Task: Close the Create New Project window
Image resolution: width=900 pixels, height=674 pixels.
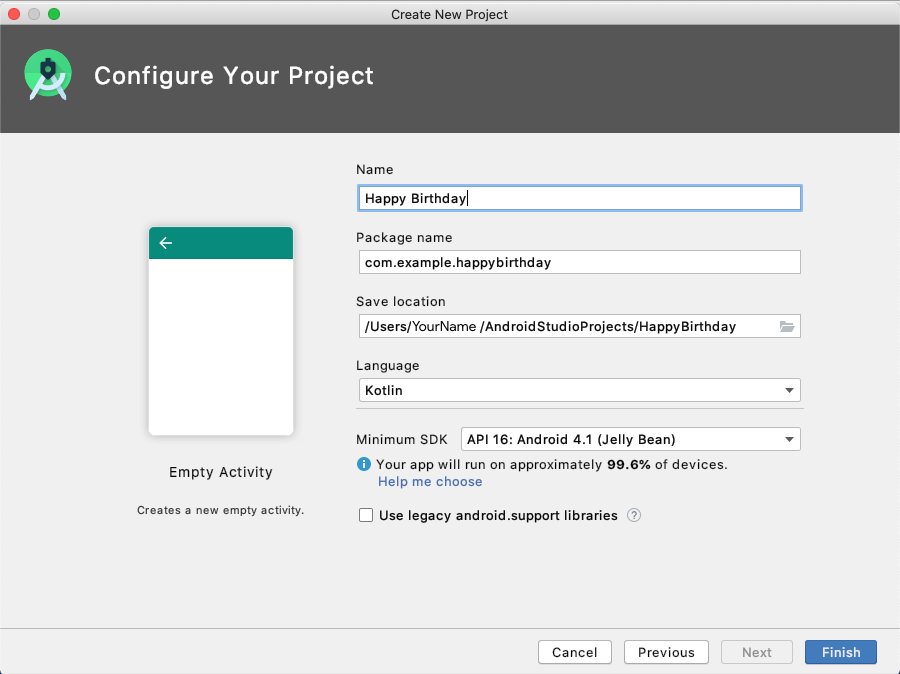Action: pos(14,14)
